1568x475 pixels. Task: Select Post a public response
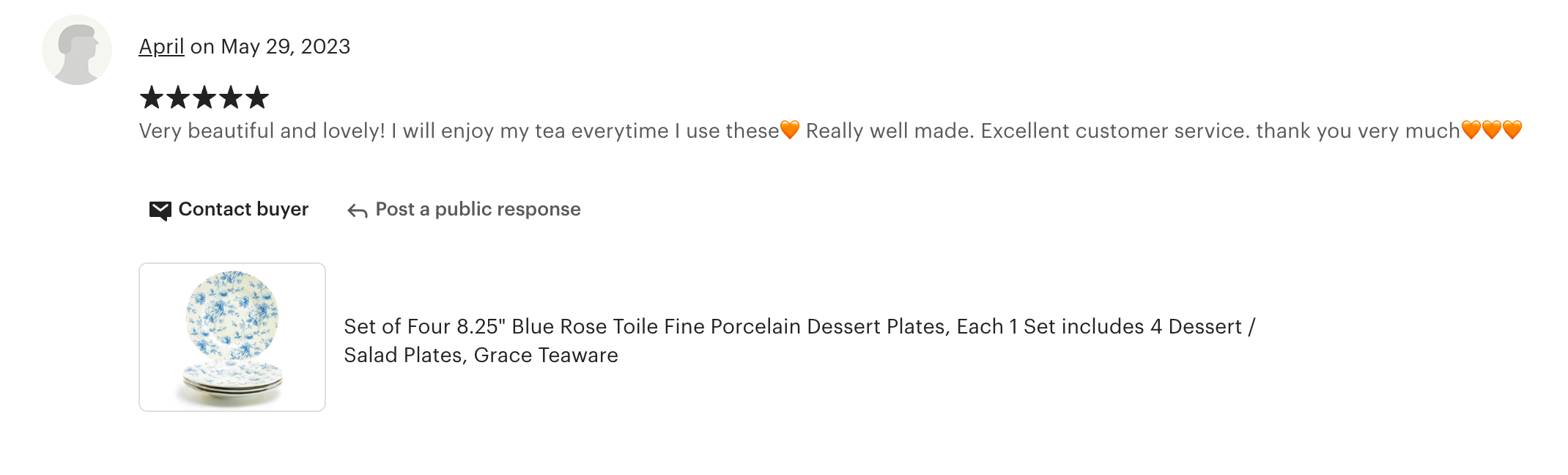point(478,210)
